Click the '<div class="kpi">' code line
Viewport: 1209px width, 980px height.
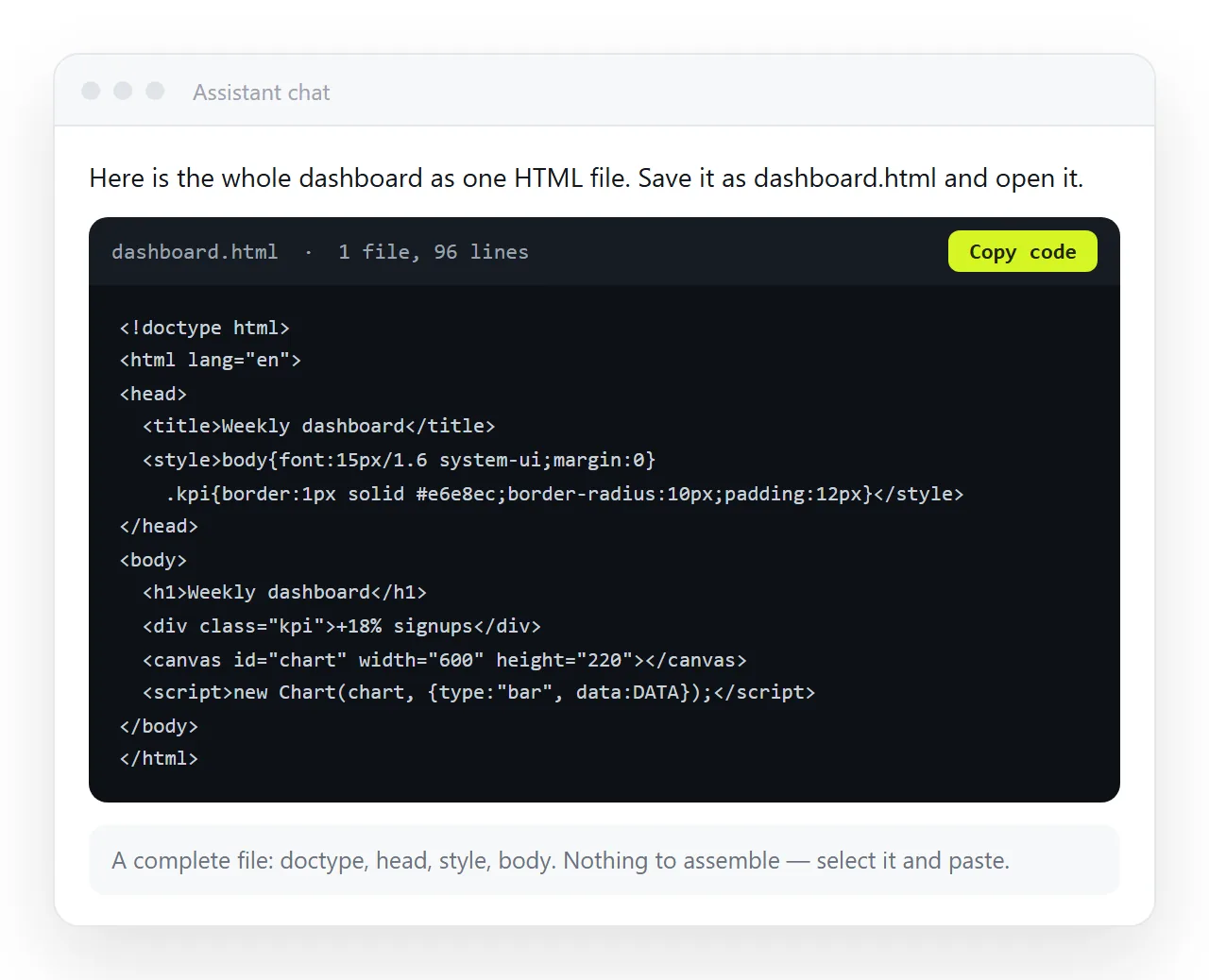[341, 626]
